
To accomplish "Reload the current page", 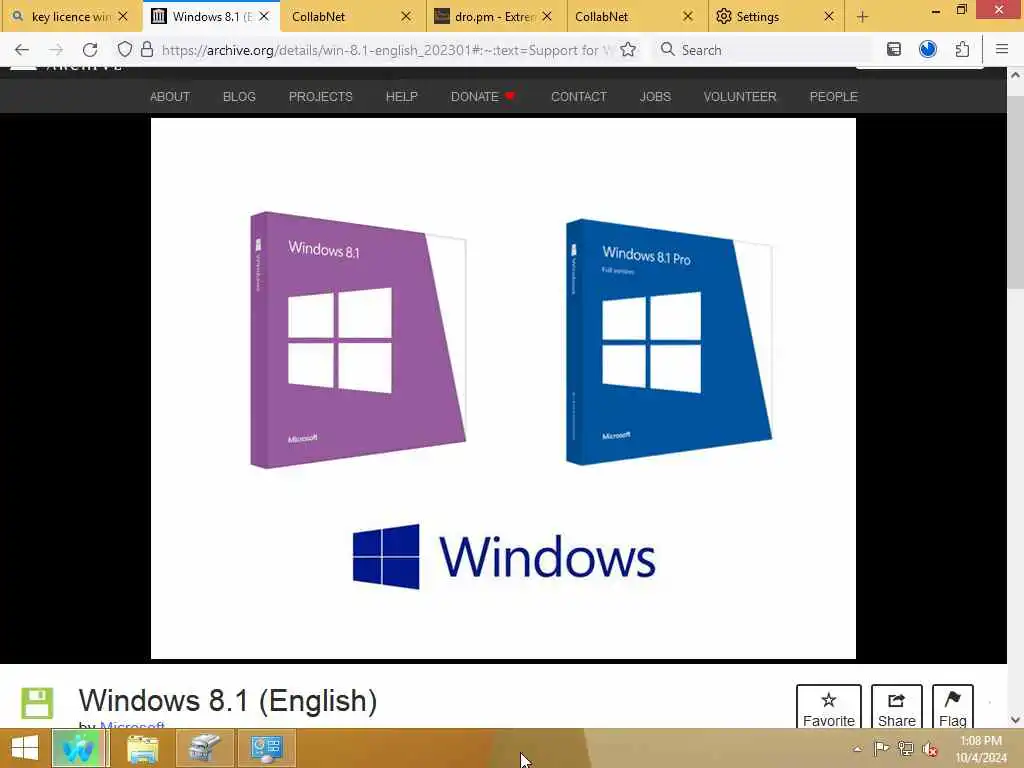I will tap(90, 50).
